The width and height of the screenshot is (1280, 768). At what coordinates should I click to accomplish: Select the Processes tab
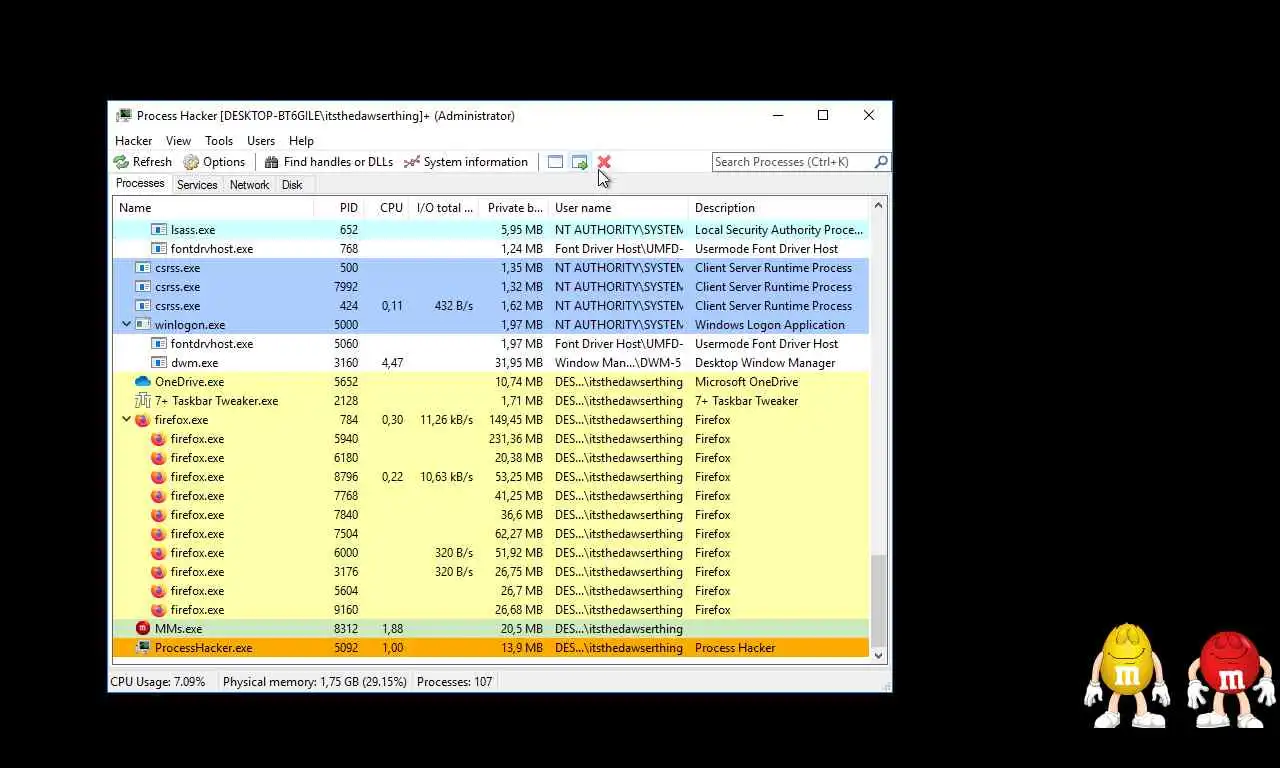(140, 184)
